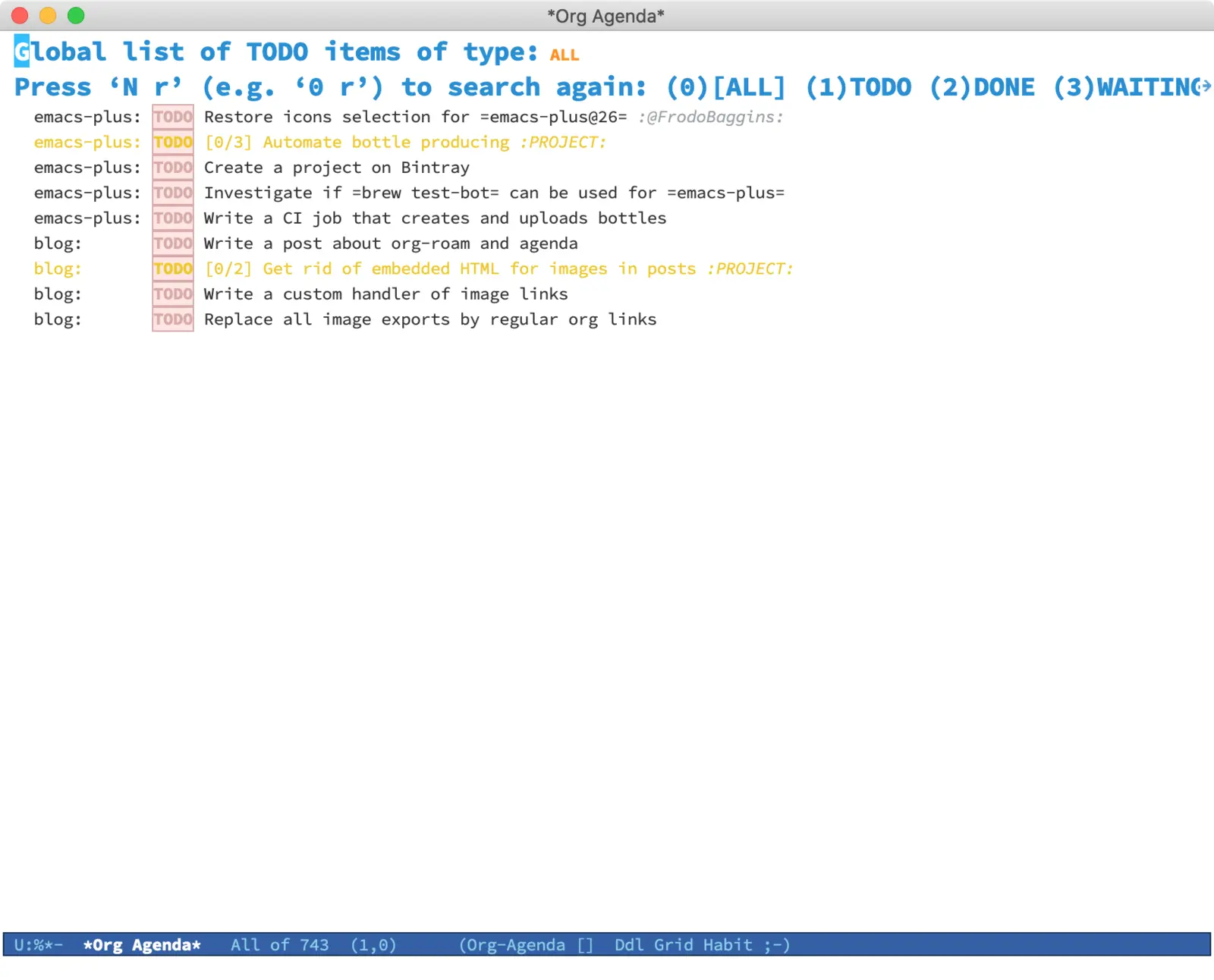Click the TODO badge on Restore icons selection
This screenshot has width=1214, height=980.
coord(173,117)
